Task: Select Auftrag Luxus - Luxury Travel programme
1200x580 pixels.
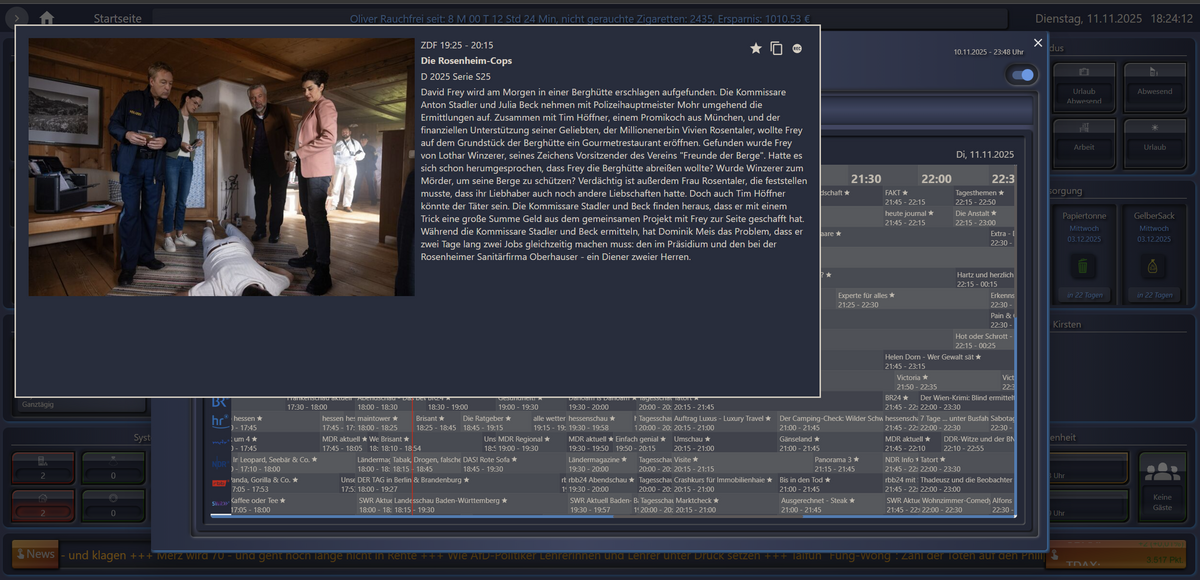Action: click(723, 423)
